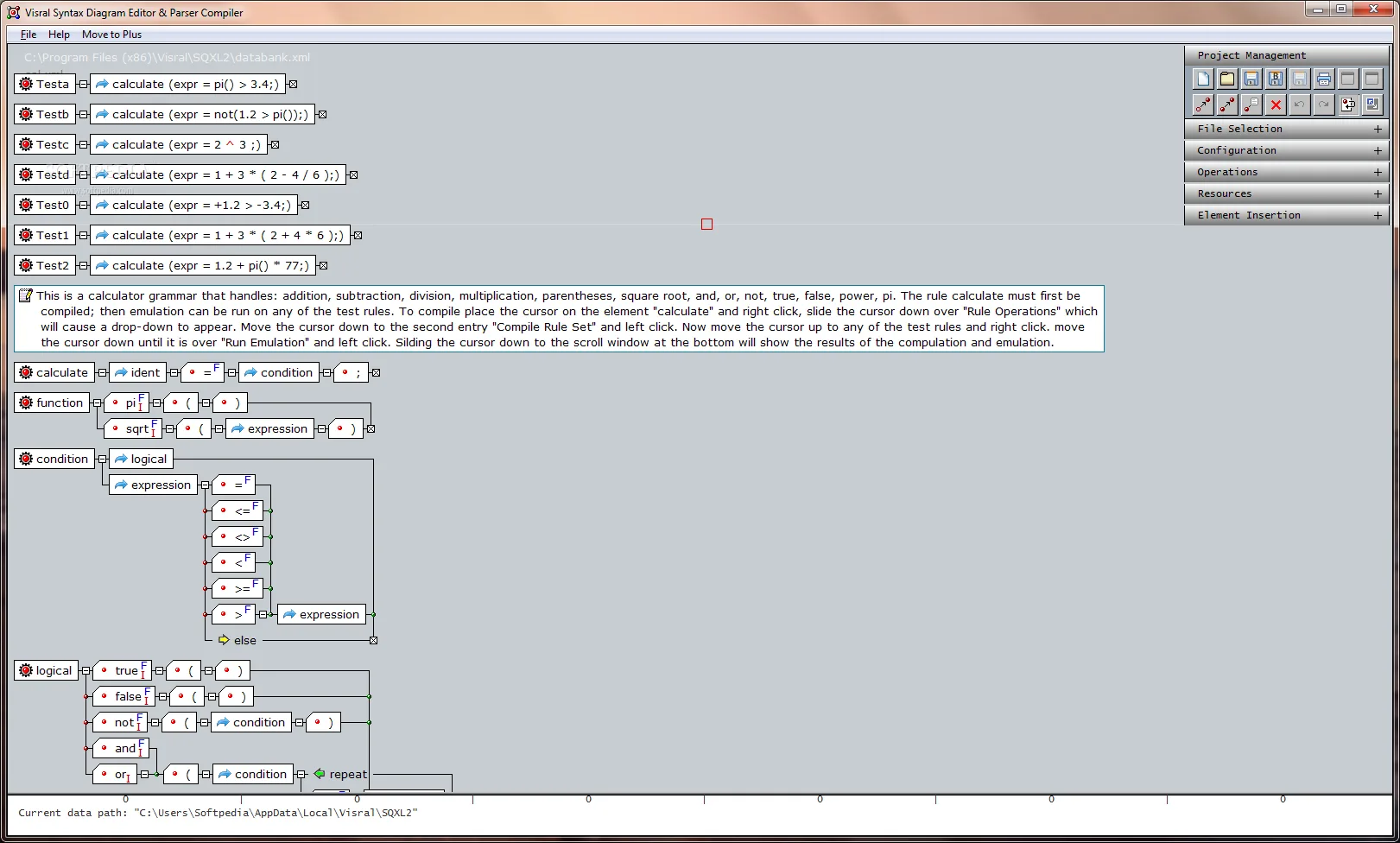Click the calculator grammar description comment
This screenshot has width=1400, height=843.
(x=559, y=319)
